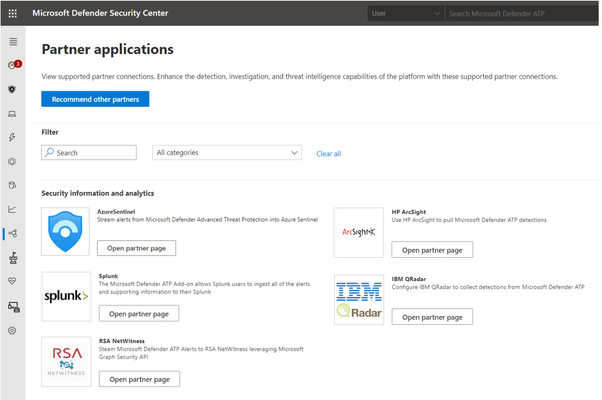602x400 pixels.
Task: Open partner page for HP ArcSight
Action: point(432,250)
